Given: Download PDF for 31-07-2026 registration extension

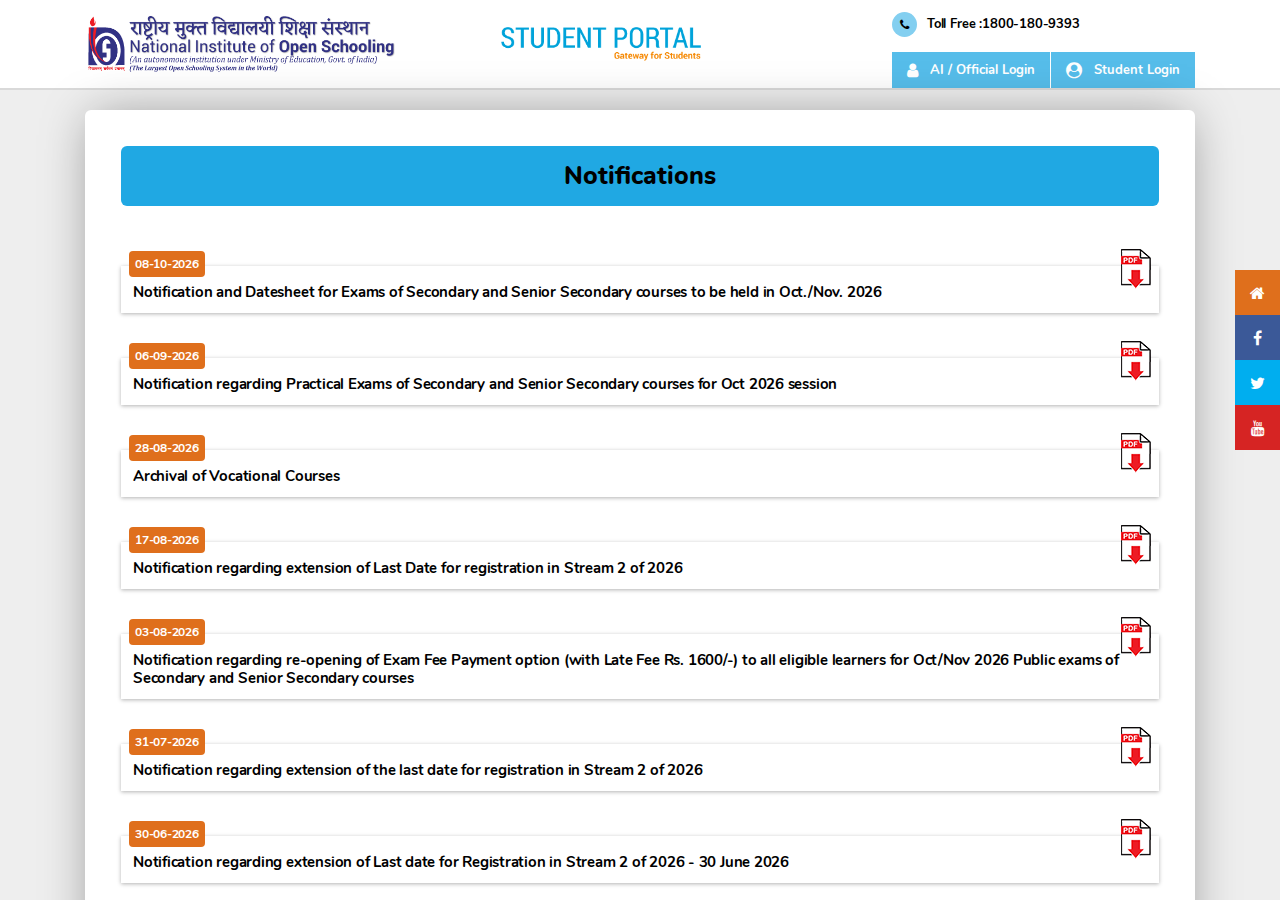Looking at the screenshot, I should [x=1135, y=746].
